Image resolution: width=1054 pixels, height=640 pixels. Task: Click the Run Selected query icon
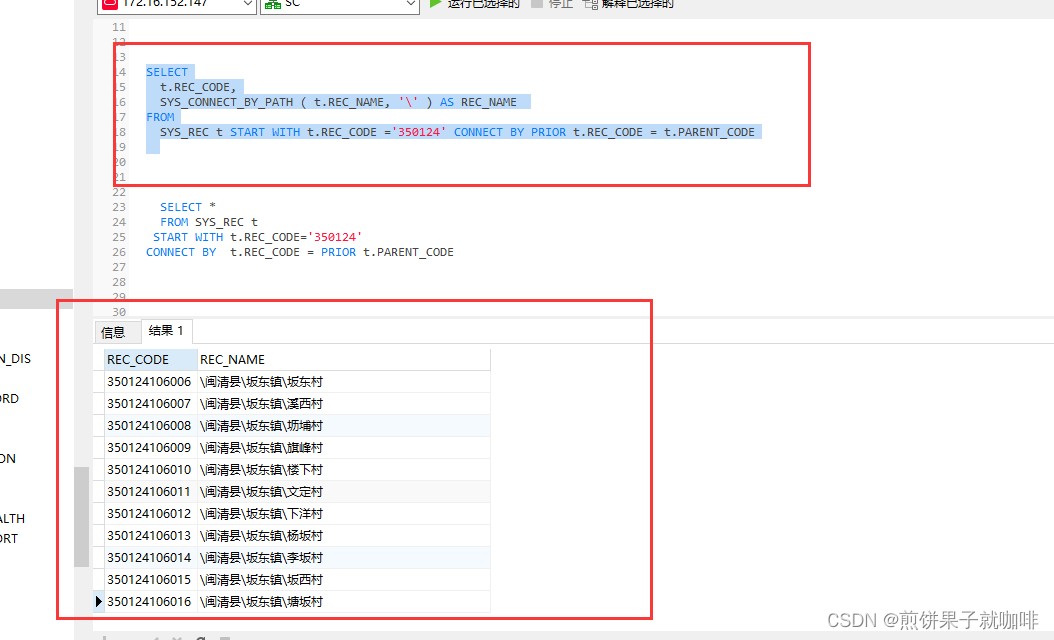(434, 3)
